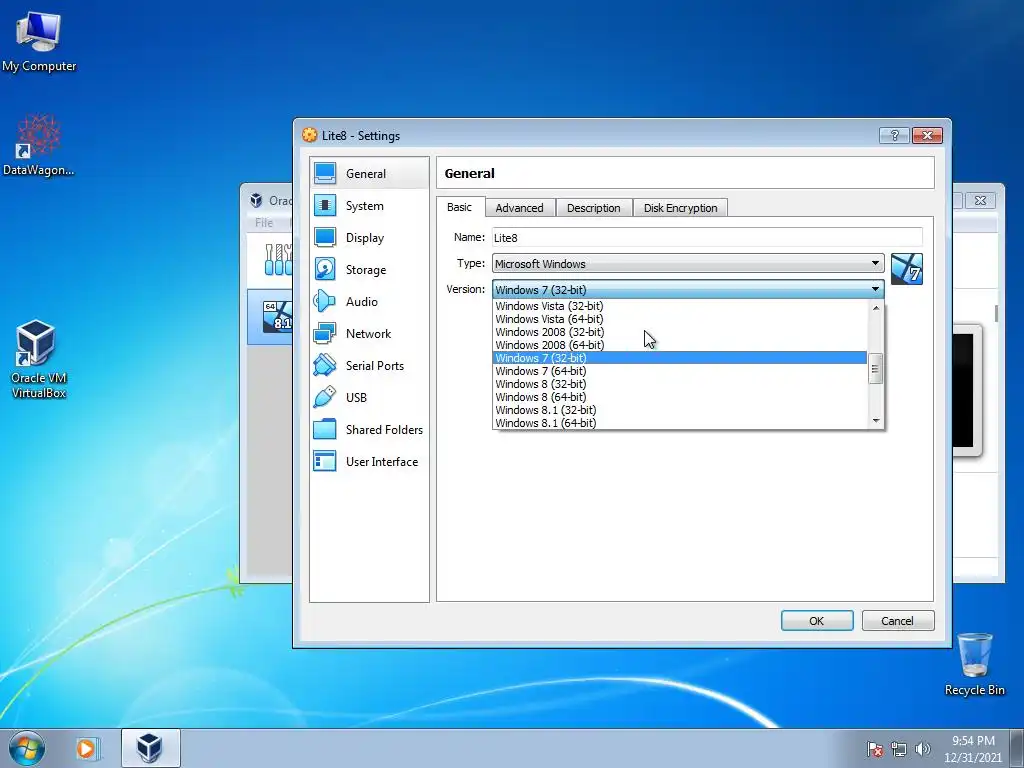The height and width of the screenshot is (768, 1024).
Task: Open the media player taskbar icon
Action: pos(86,748)
